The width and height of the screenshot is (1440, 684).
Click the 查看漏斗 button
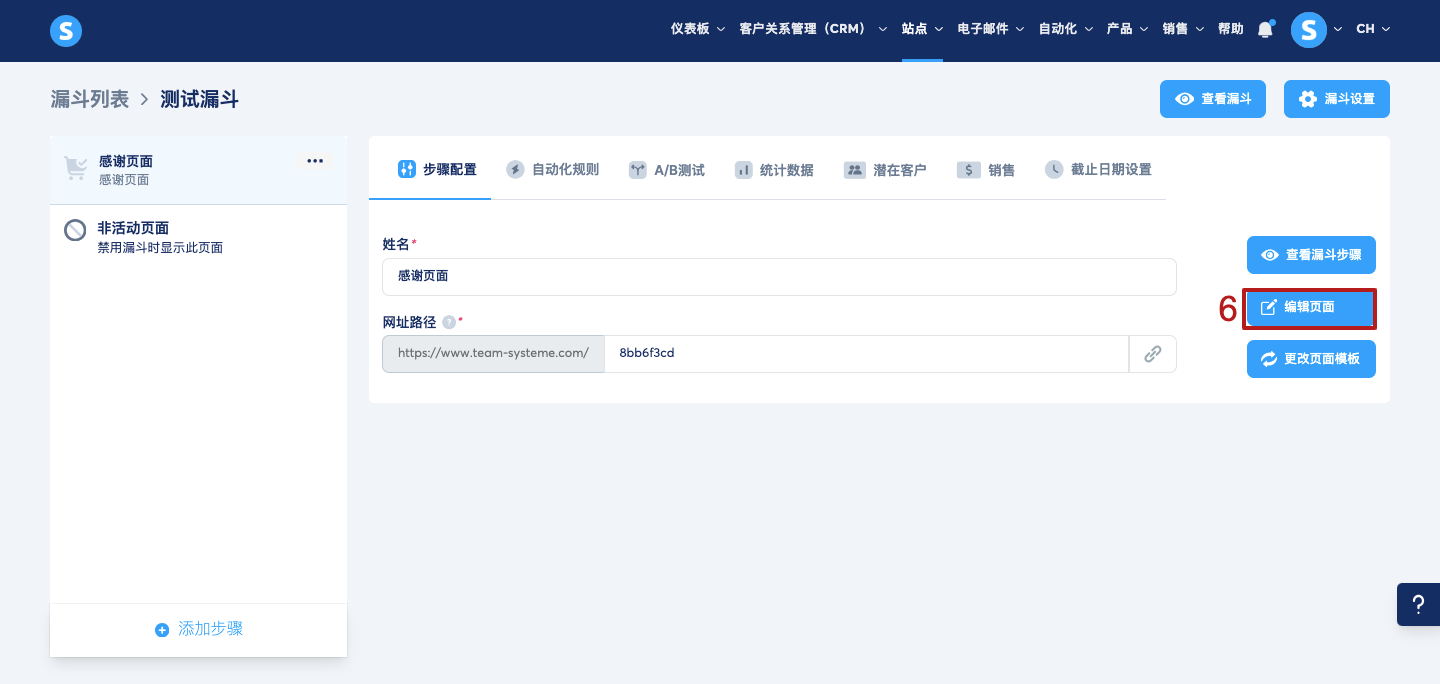pos(1213,99)
